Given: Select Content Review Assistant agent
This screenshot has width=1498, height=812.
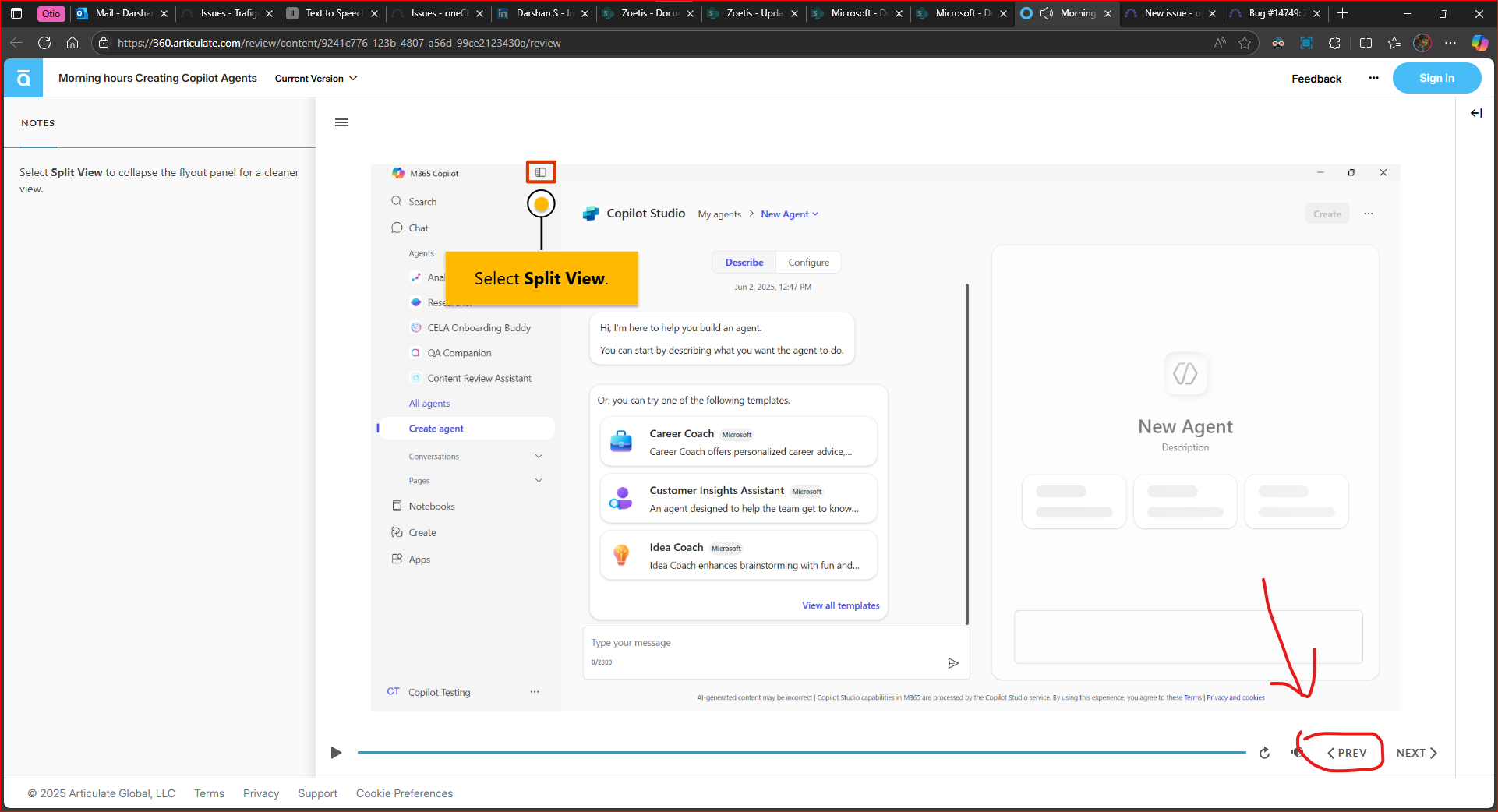Looking at the screenshot, I should [479, 379].
